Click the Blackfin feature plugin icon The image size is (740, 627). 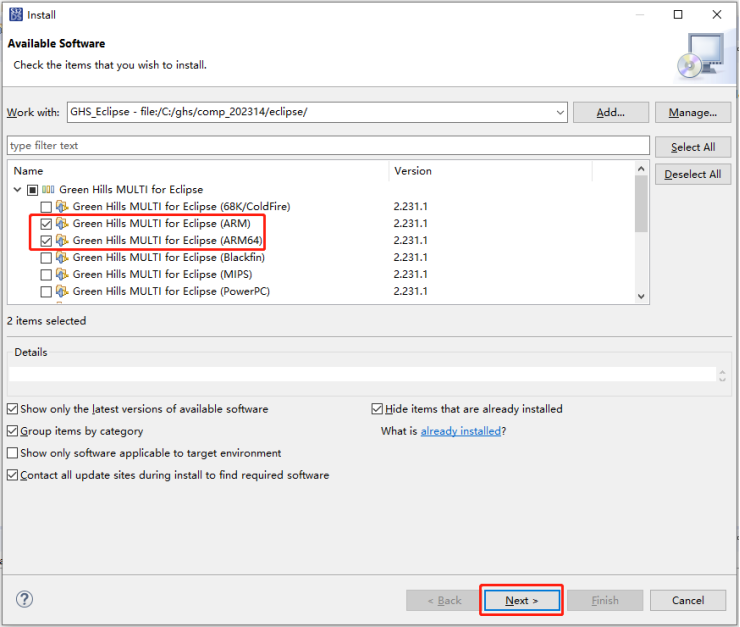point(62,257)
